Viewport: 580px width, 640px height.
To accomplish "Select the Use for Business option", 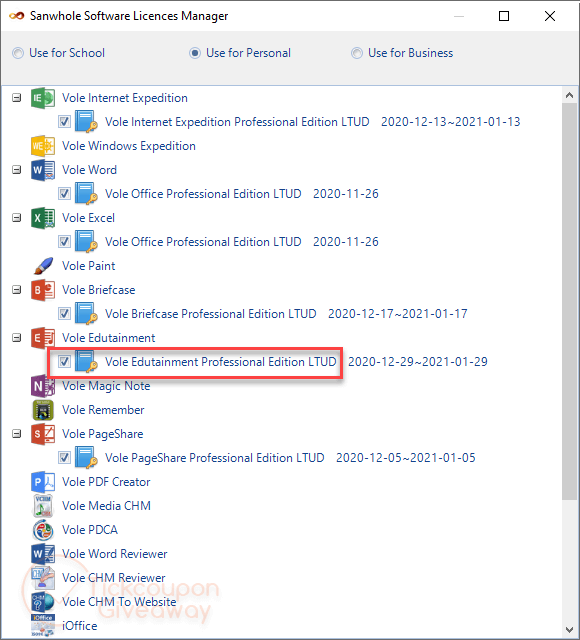I will point(402,53).
